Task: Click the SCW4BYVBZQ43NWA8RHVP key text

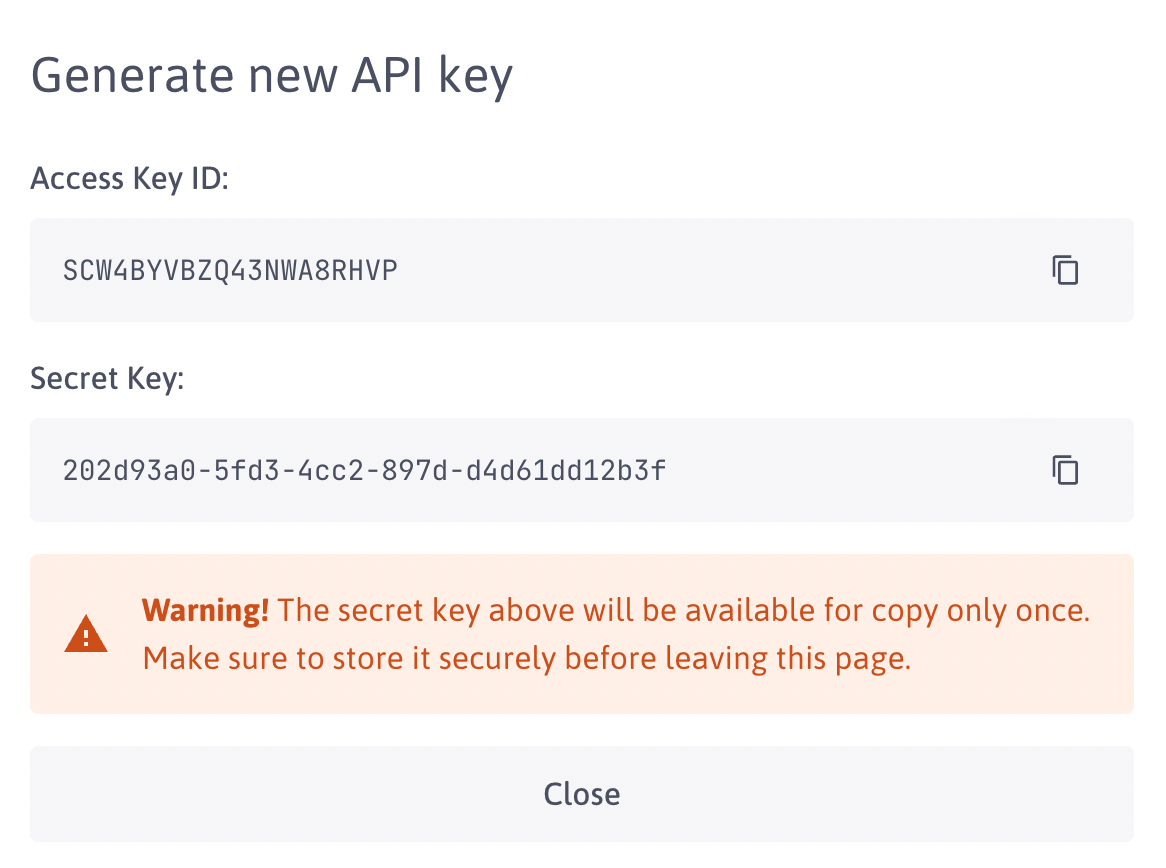Action: pos(230,270)
